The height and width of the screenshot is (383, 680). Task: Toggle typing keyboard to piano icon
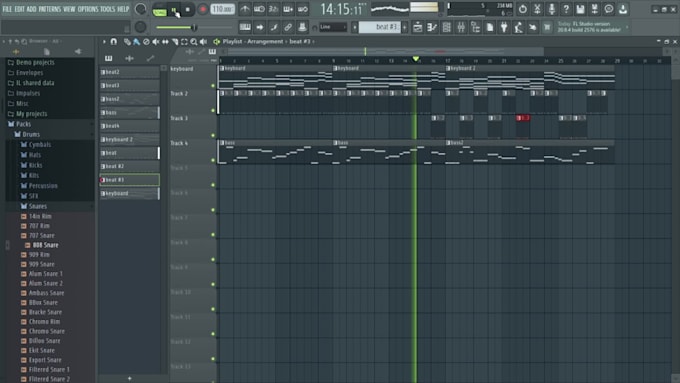[245, 27]
